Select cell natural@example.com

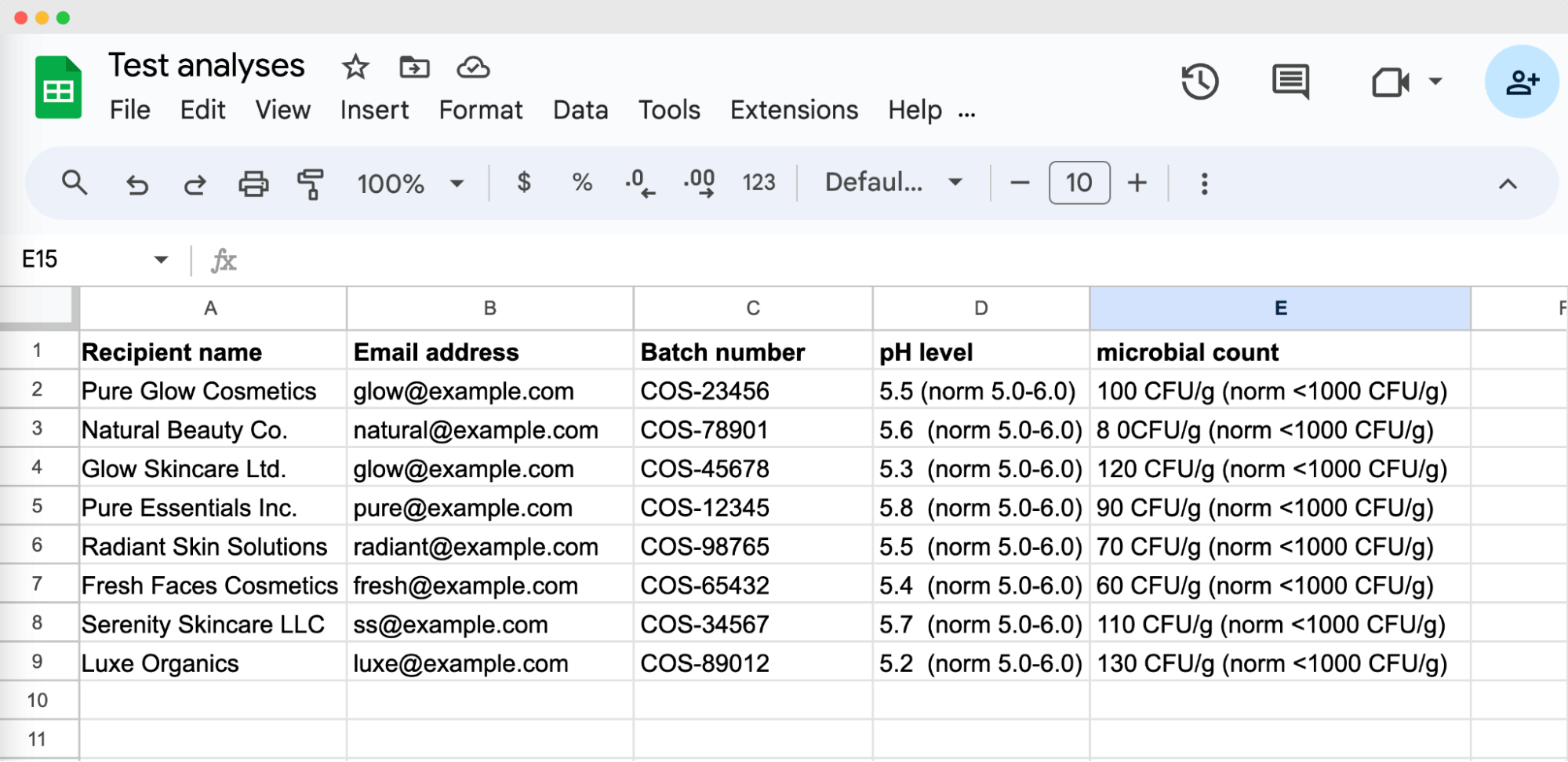pos(490,430)
